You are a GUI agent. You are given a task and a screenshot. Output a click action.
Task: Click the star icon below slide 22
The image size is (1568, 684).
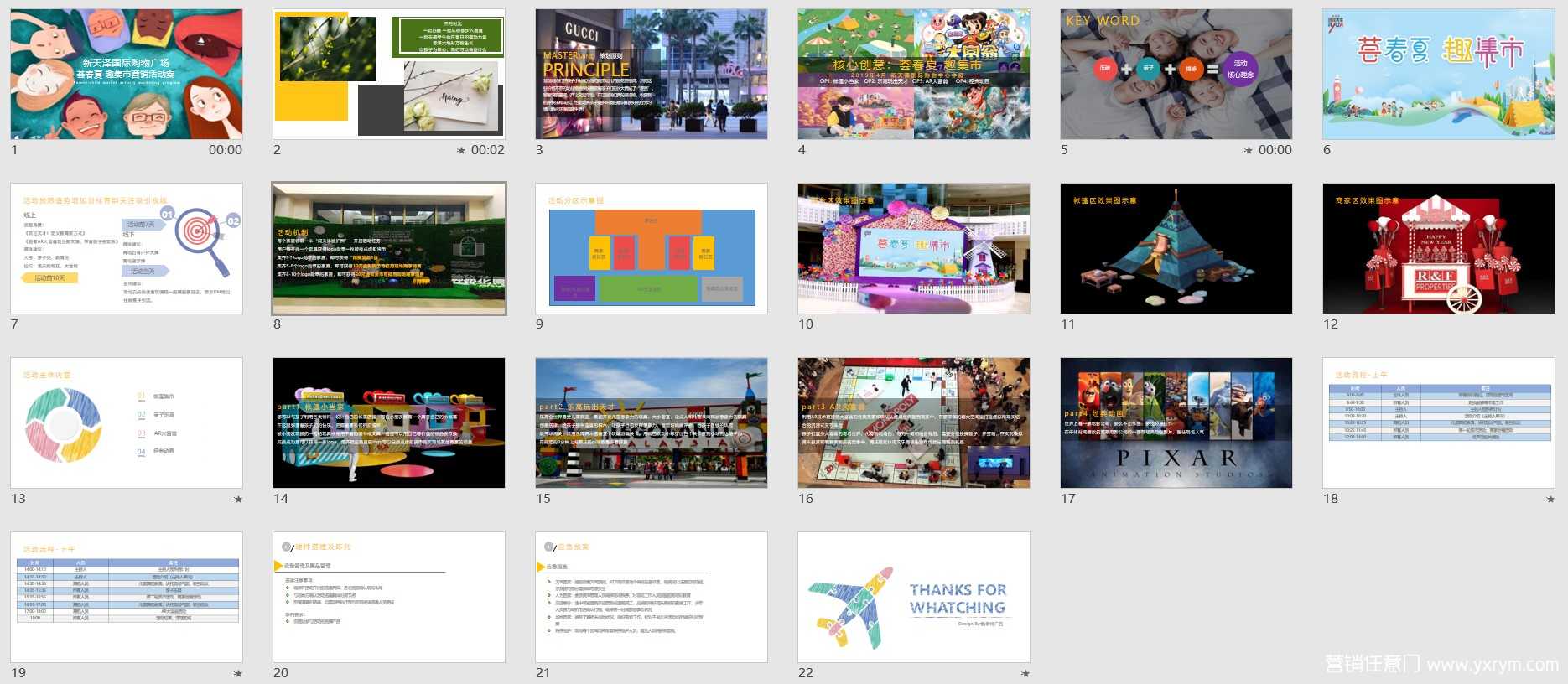(1025, 673)
